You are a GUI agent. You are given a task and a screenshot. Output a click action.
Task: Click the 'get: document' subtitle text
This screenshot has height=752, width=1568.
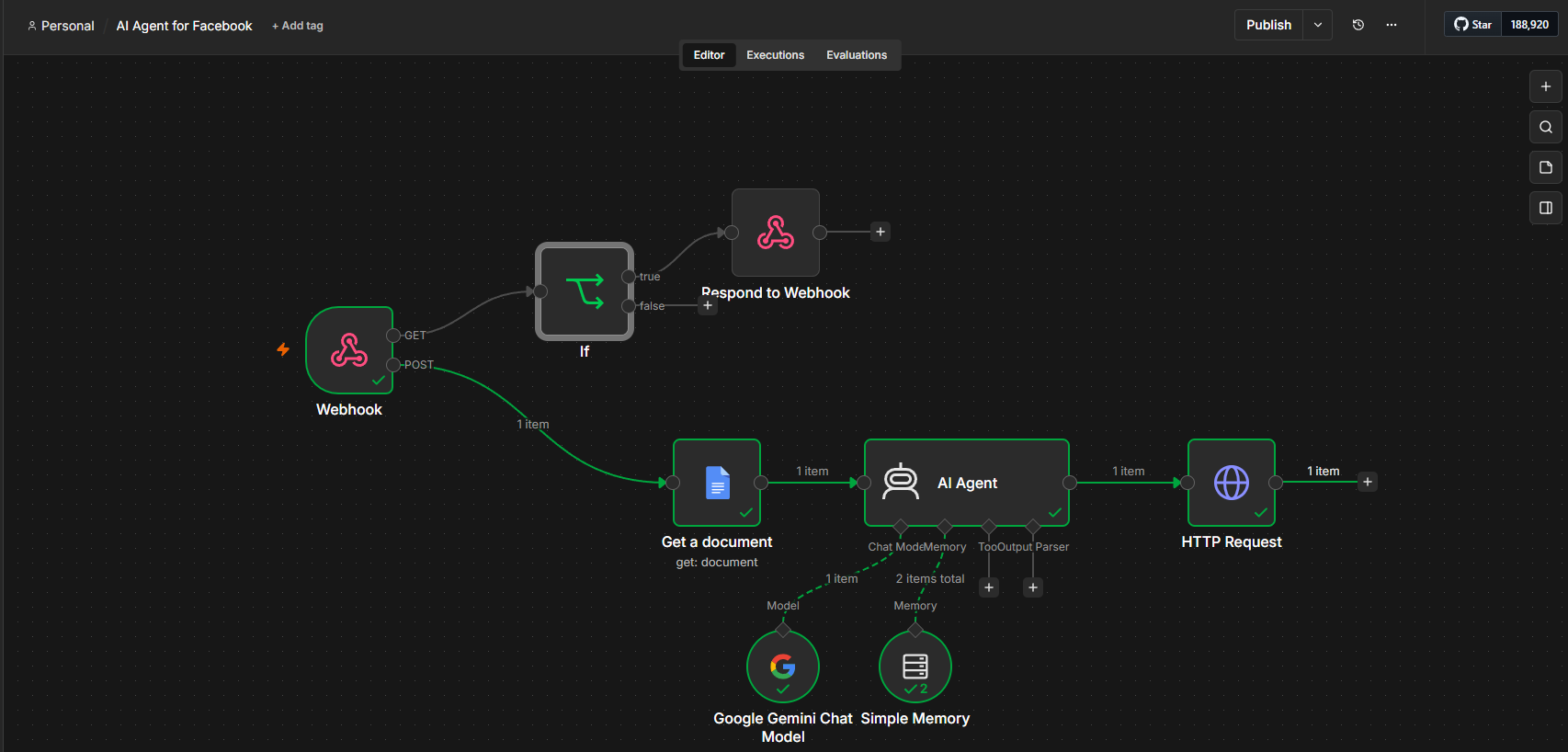[717, 562]
